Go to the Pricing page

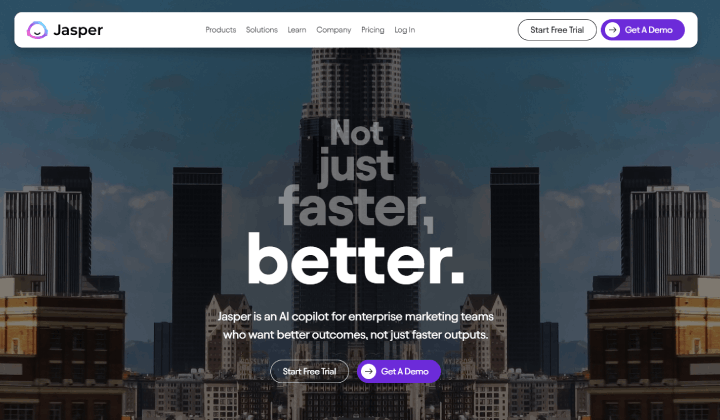click(x=372, y=30)
